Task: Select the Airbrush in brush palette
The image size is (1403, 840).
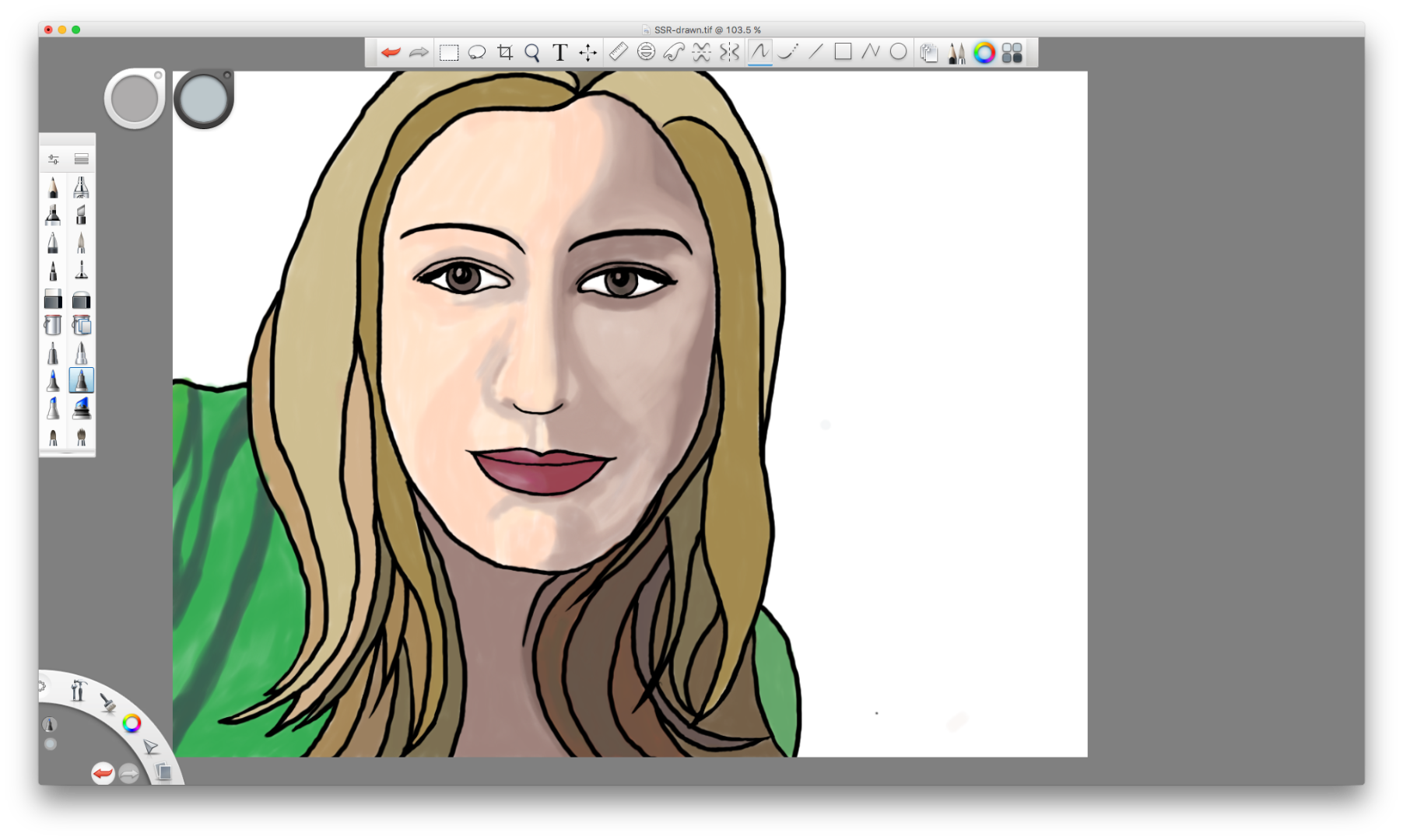Action: (x=81, y=187)
